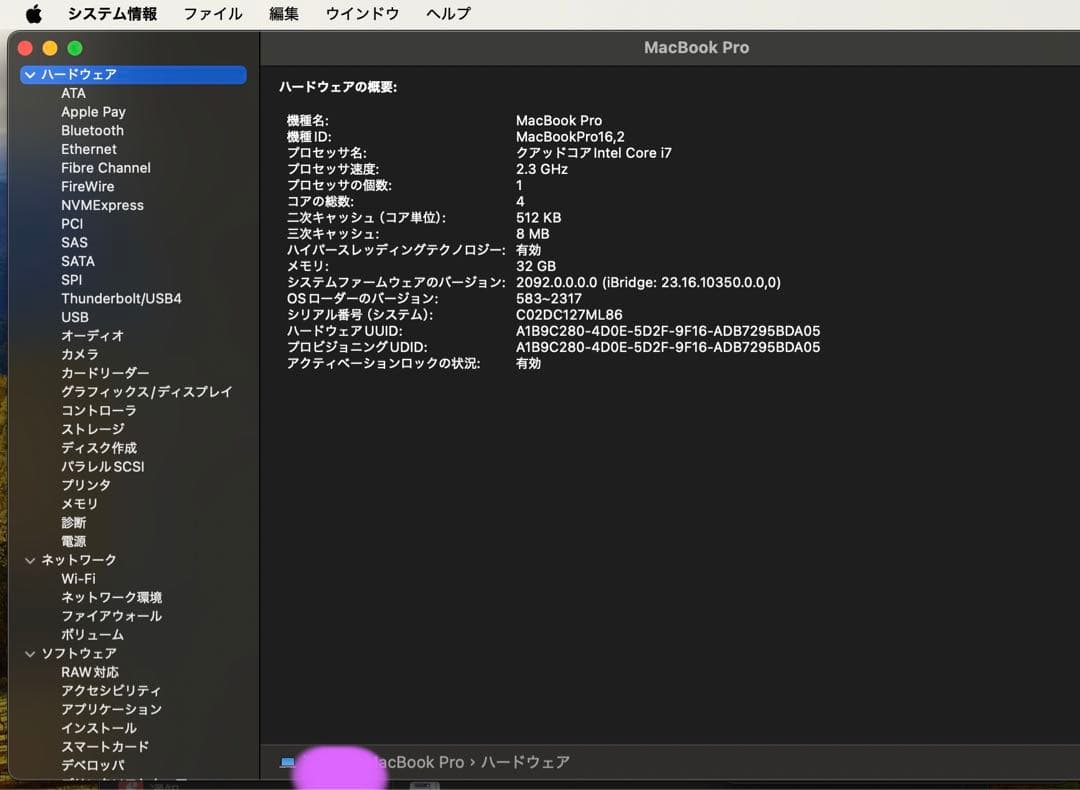Select ストレージ in the sidebar
This screenshot has height=790, width=1080.
(92, 429)
